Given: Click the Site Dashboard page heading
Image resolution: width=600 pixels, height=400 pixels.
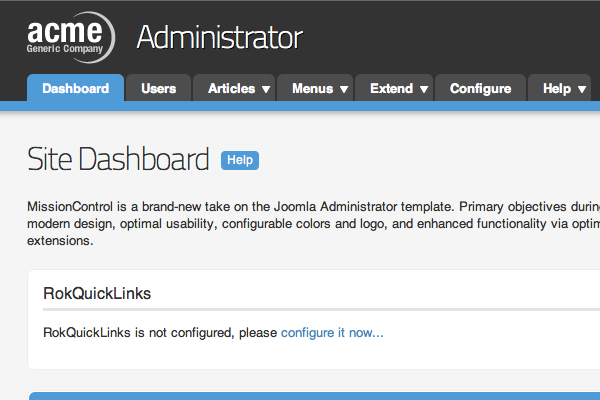Looking at the screenshot, I should tap(118, 160).
